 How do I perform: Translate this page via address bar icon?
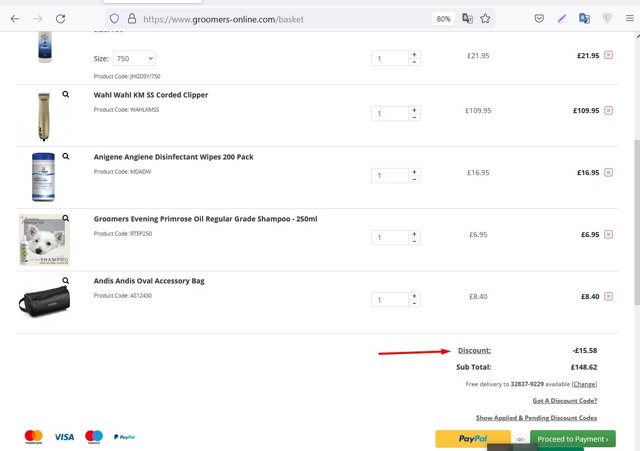coord(467,18)
